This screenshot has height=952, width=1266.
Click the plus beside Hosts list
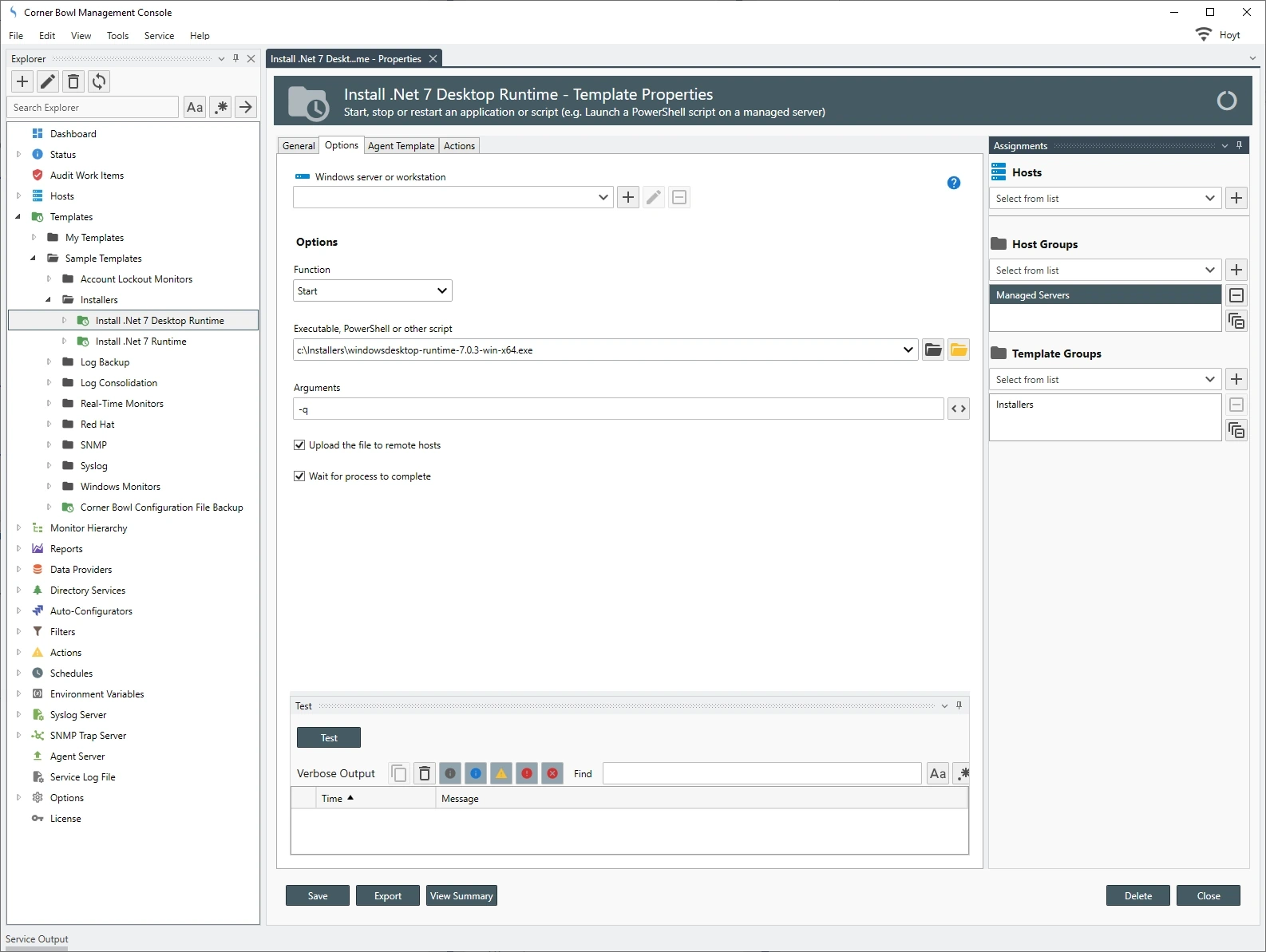[1236, 198]
